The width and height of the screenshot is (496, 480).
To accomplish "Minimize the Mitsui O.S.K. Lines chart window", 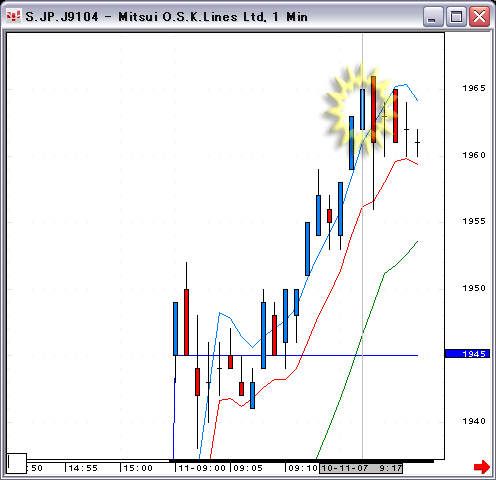I will click(433, 16).
